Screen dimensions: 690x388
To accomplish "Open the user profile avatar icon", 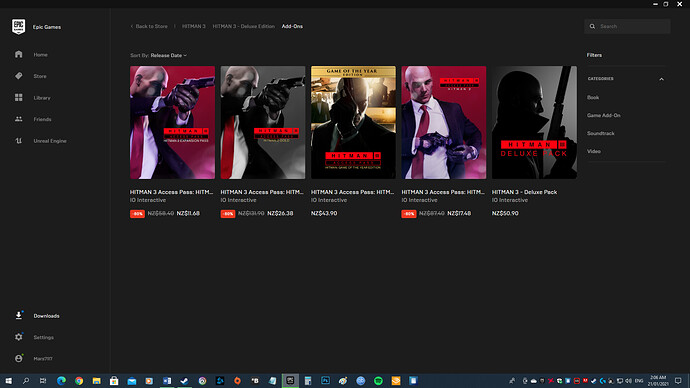I will 18,359.
